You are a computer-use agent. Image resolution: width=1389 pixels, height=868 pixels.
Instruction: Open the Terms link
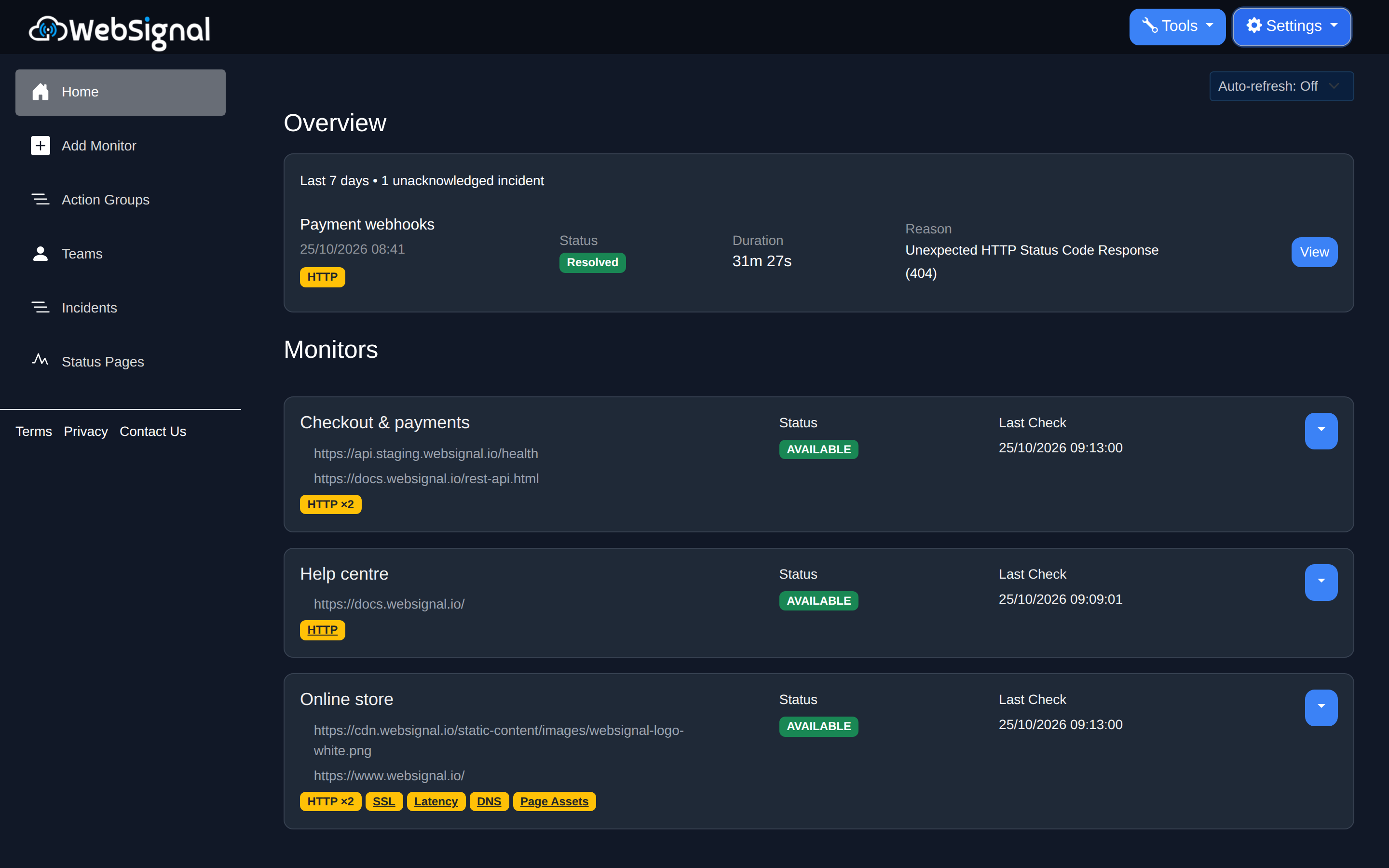34,431
